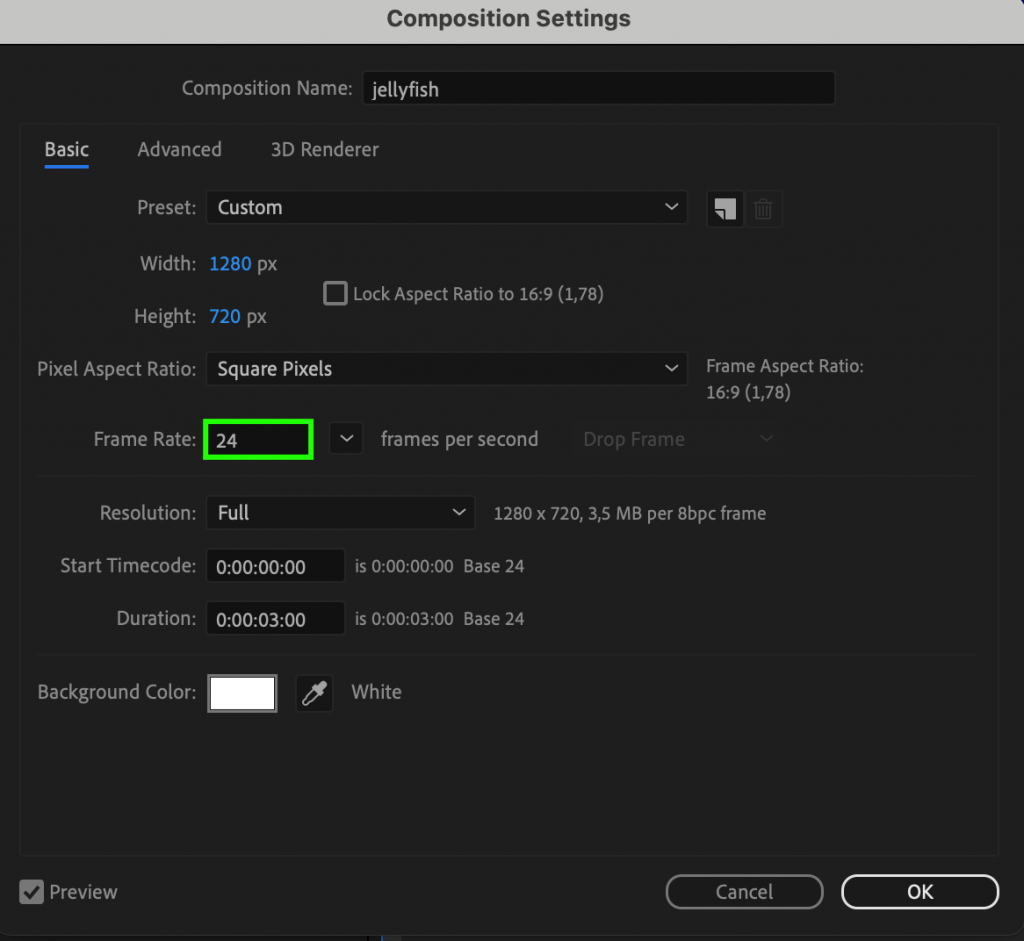Viewport: 1024px width, 941px height.
Task: Open the Resolution dropdown
Action: pyautogui.click(x=340, y=512)
